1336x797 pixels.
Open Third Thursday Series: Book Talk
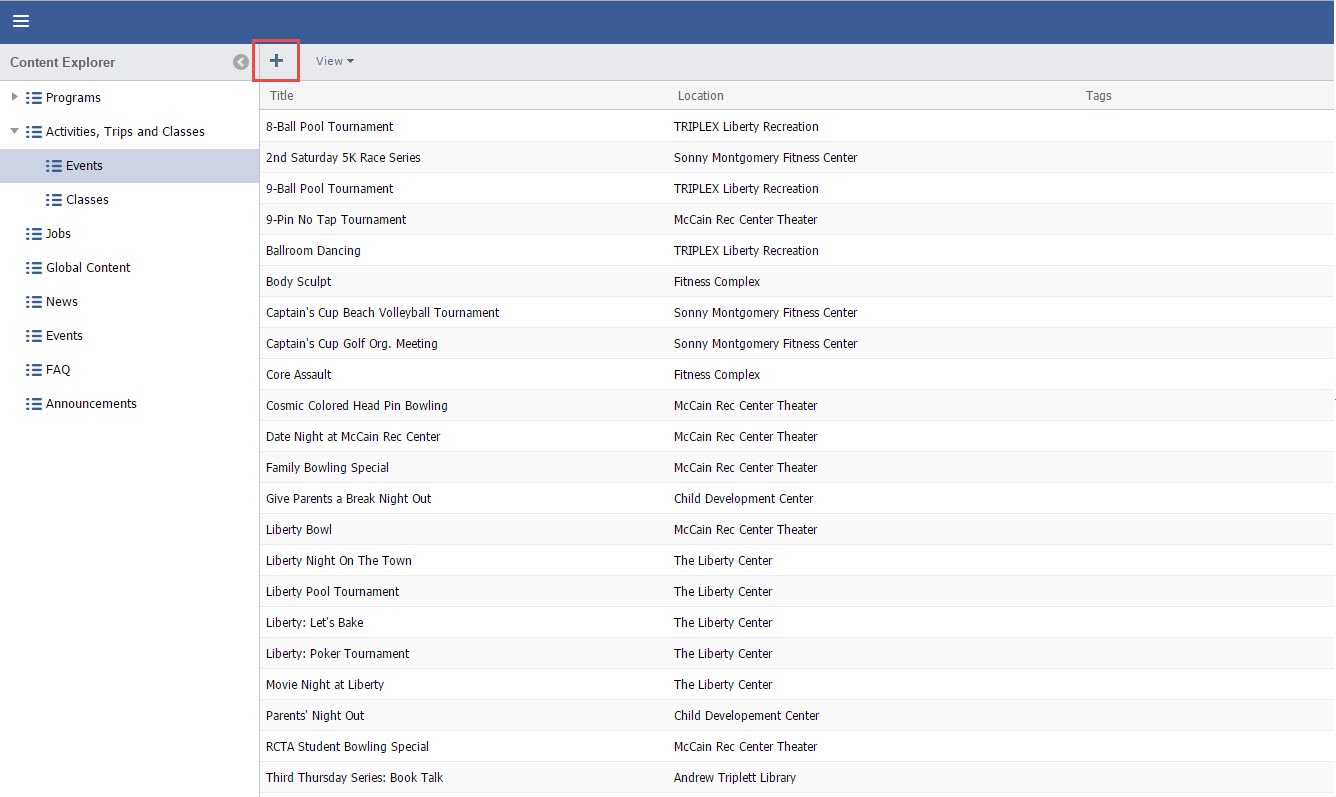(354, 778)
